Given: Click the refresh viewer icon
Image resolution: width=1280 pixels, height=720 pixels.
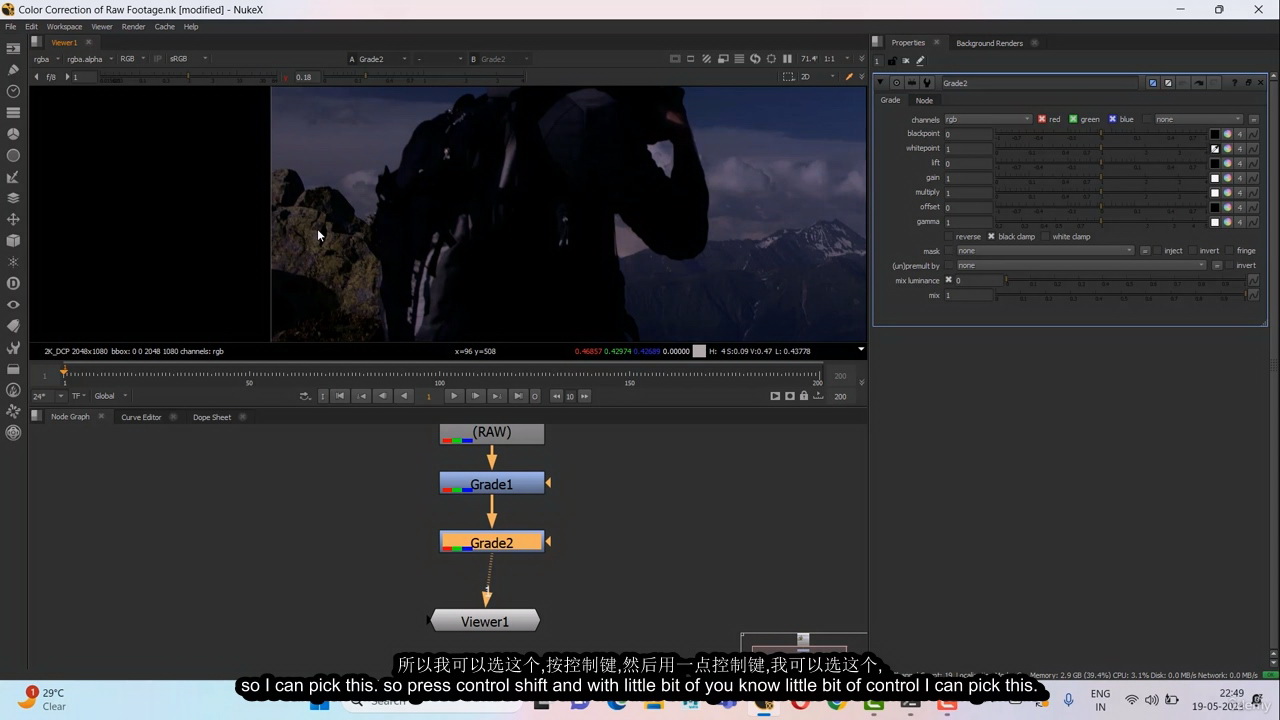Looking at the screenshot, I should click(755, 59).
